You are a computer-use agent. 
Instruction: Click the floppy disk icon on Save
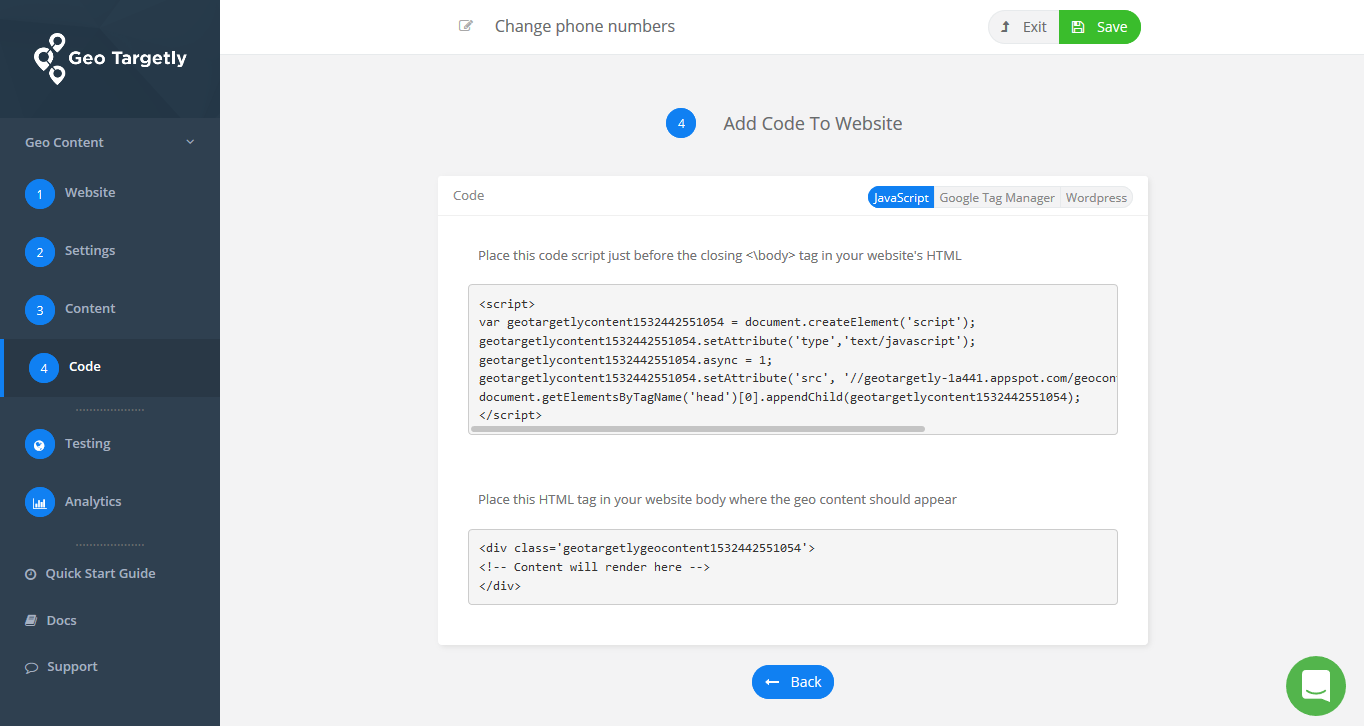(x=1078, y=27)
